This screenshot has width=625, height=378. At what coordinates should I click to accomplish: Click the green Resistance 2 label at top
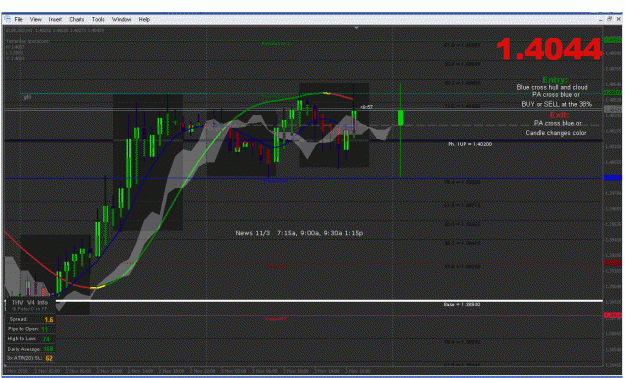pyautogui.click(x=276, y=43)
